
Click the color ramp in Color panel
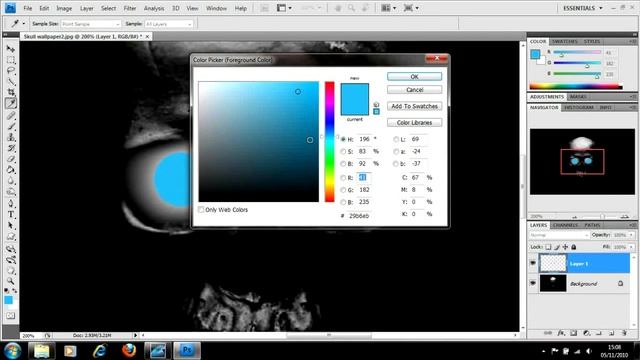pos(576,86)
